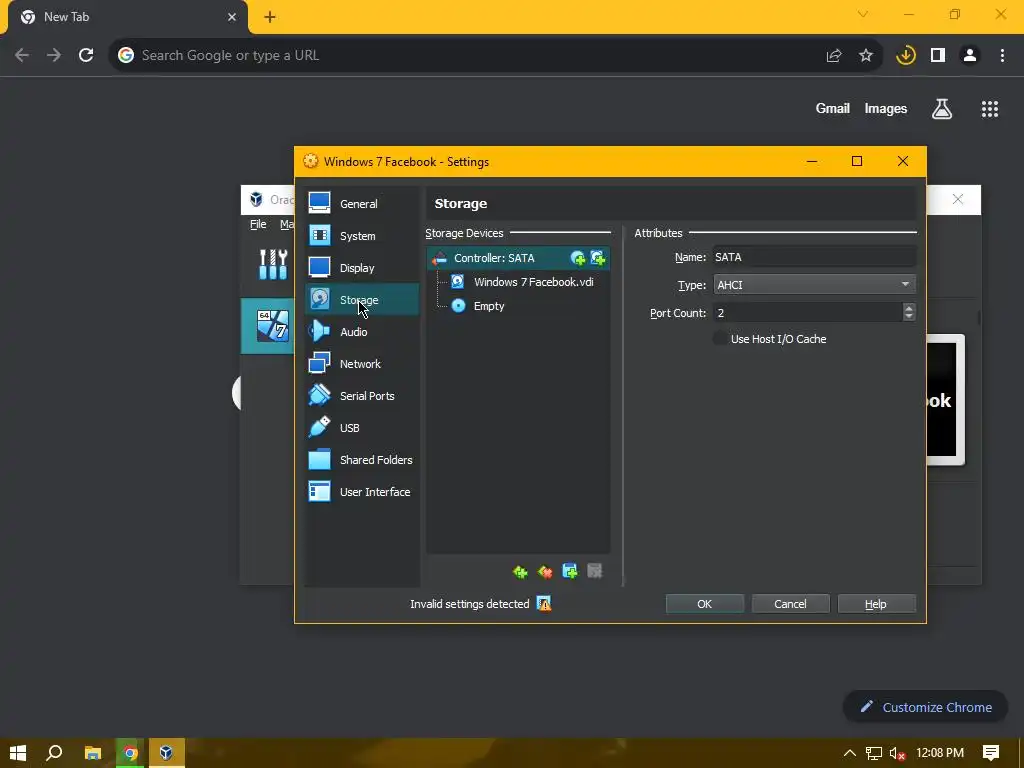Screen dimensions: 1024x768
Task: Open the Google apps grid
Action: tap(989, 109)
